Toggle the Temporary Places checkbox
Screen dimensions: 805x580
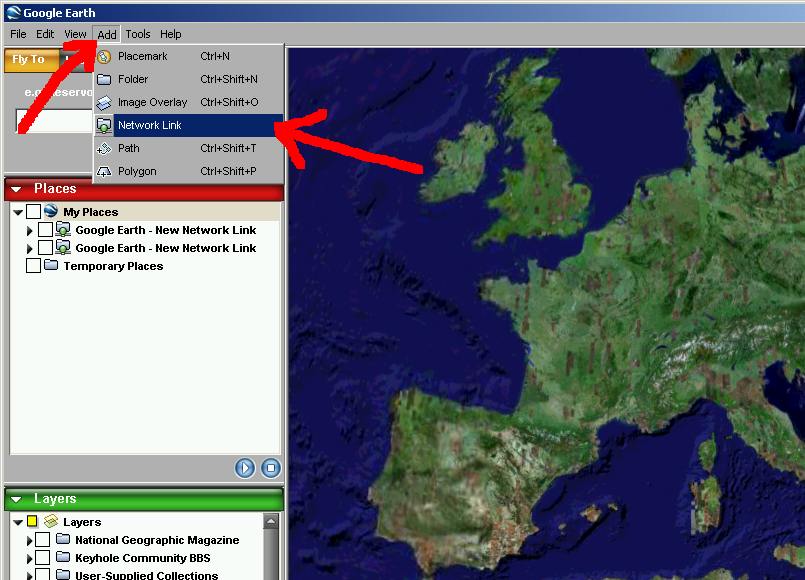pos(33,265)
